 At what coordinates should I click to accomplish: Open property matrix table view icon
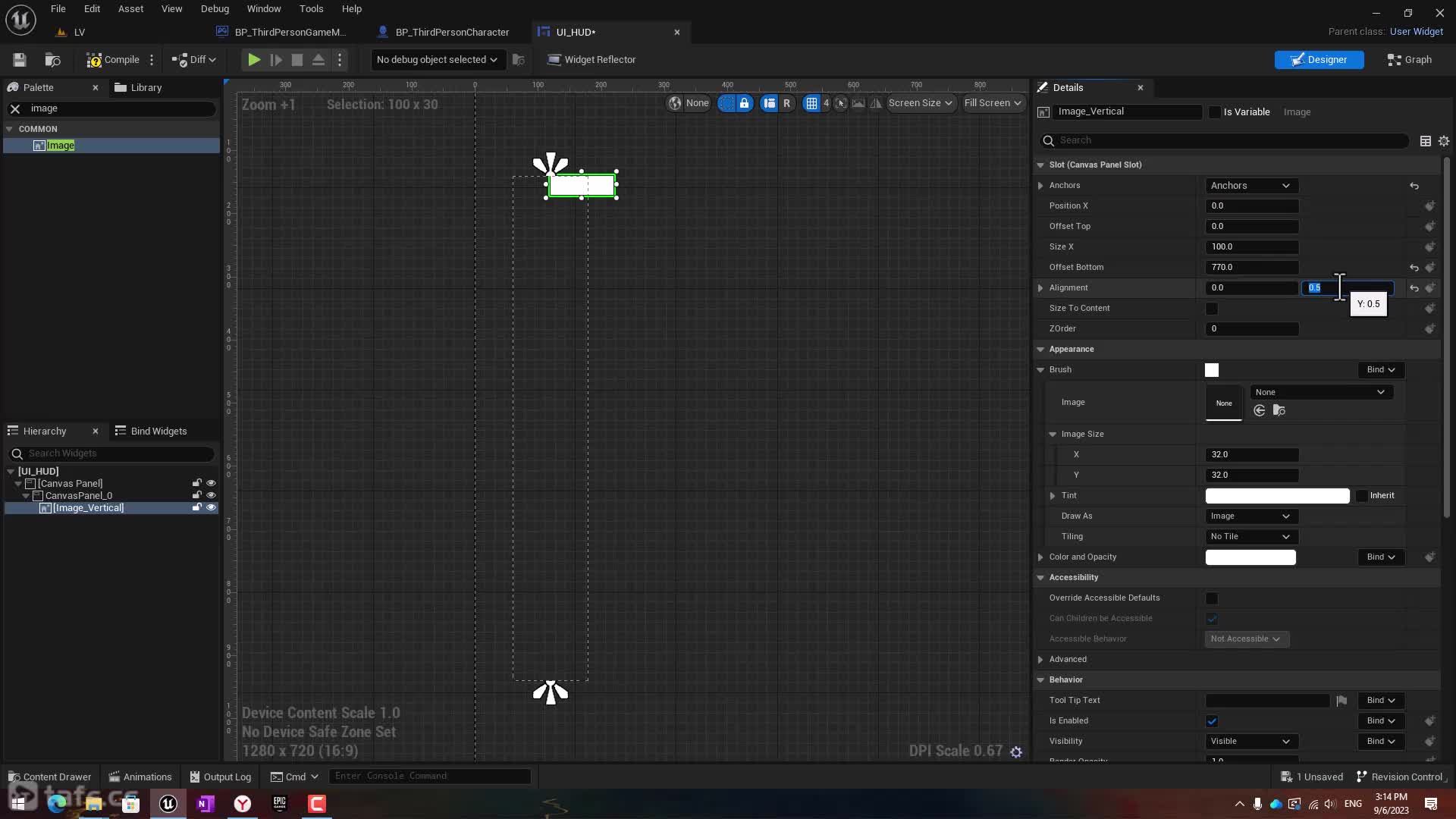[x=1426, y=141]
